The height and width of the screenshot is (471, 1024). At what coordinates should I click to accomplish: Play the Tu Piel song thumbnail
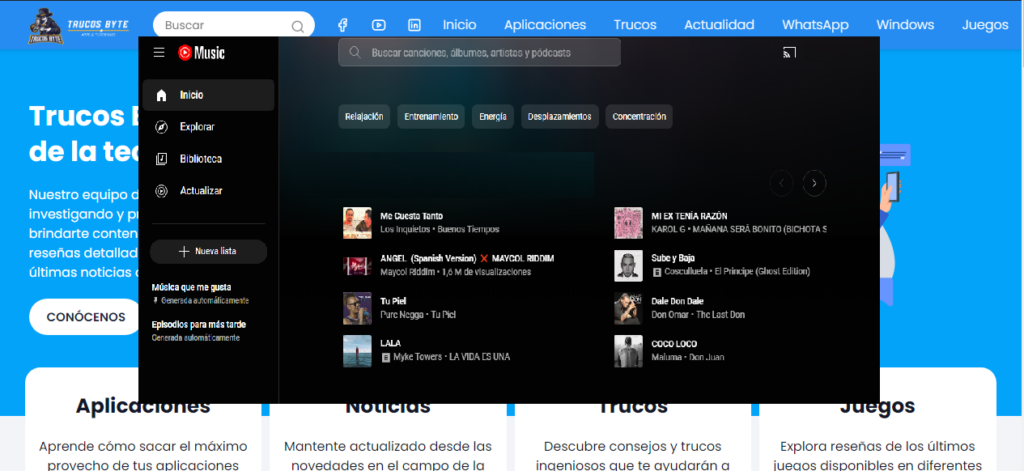click(357, 308)
